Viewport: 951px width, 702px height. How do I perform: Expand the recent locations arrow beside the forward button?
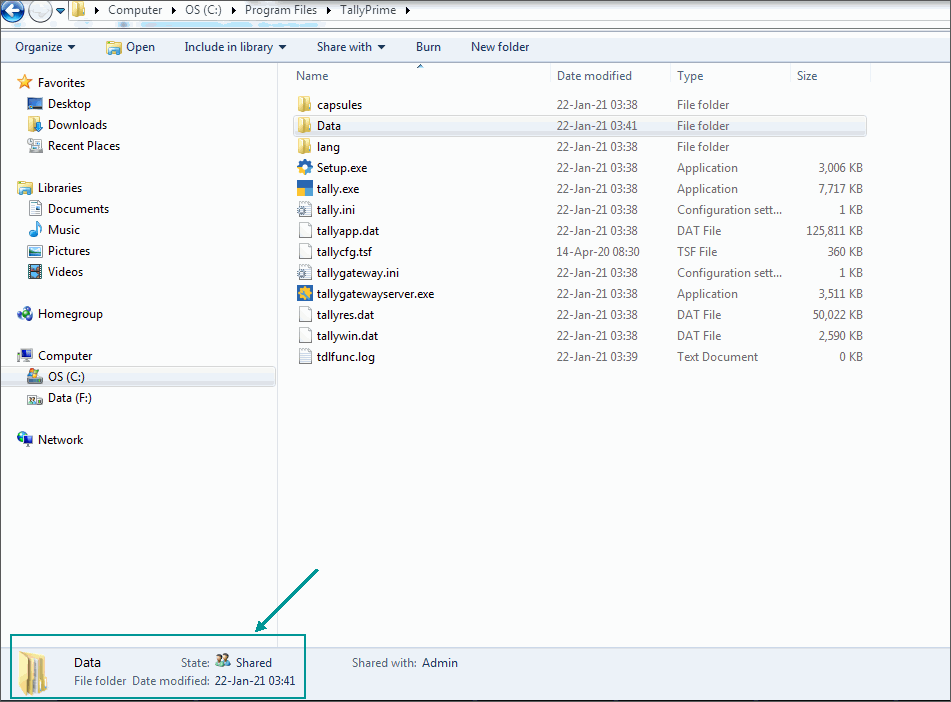61,10
